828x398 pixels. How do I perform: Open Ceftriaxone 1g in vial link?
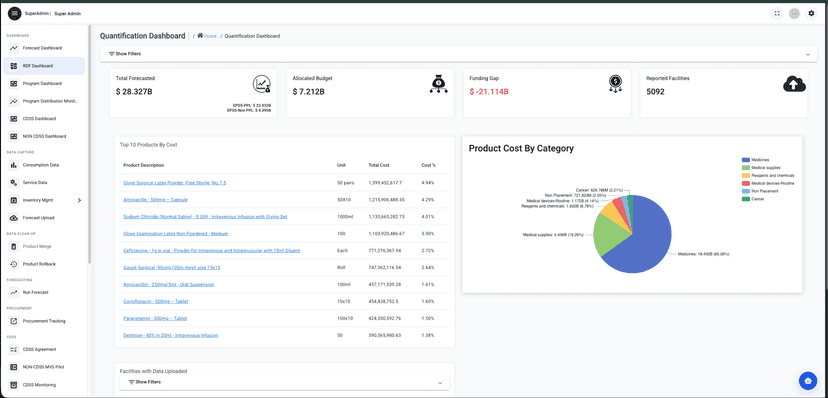point(212,250)
